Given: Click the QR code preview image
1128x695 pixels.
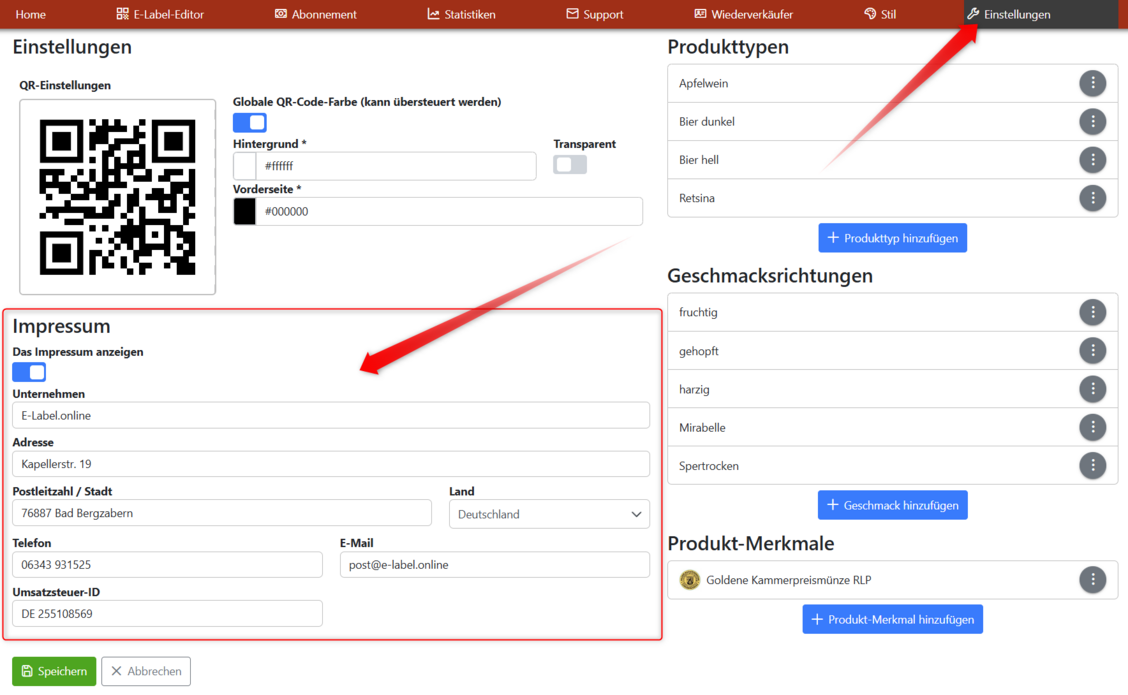Looking at the screenshot, I should [117, 197].
